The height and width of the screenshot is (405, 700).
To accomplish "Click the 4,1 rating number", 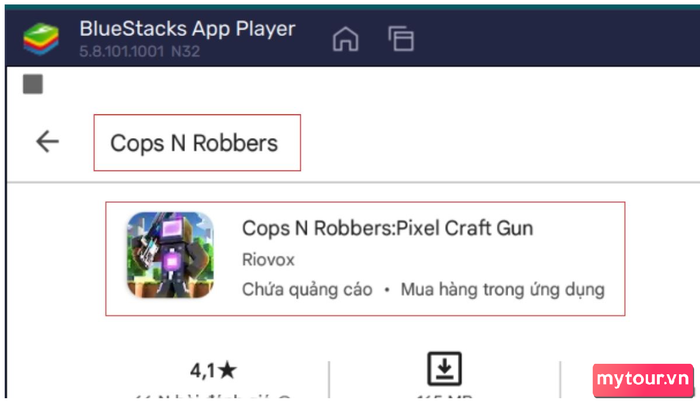I will tap(204, 370).
